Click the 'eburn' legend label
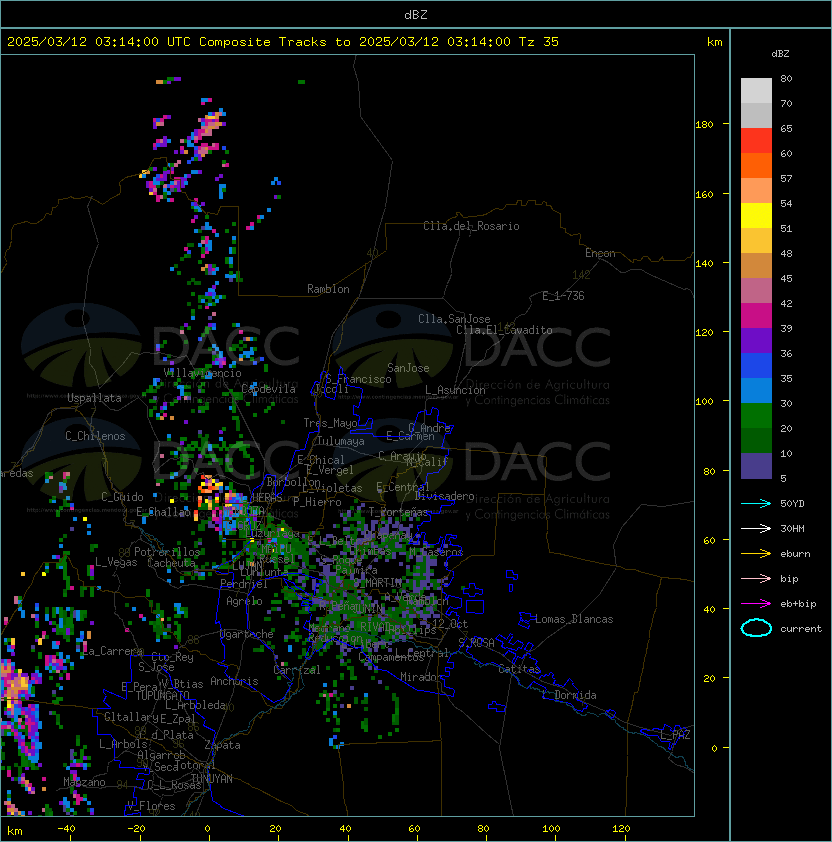 pyautogui.click(x=795, y=554)
